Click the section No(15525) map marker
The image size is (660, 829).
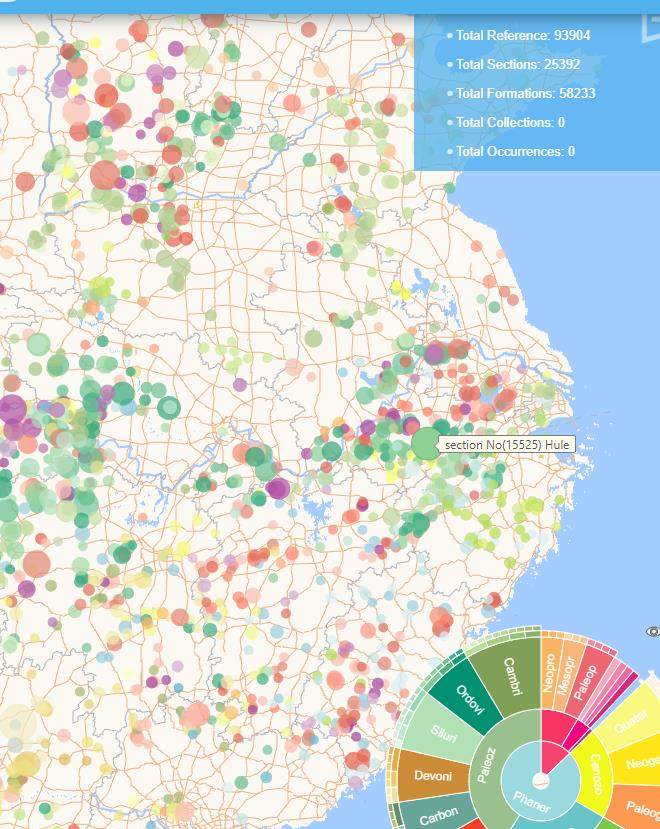coord(426,443)
